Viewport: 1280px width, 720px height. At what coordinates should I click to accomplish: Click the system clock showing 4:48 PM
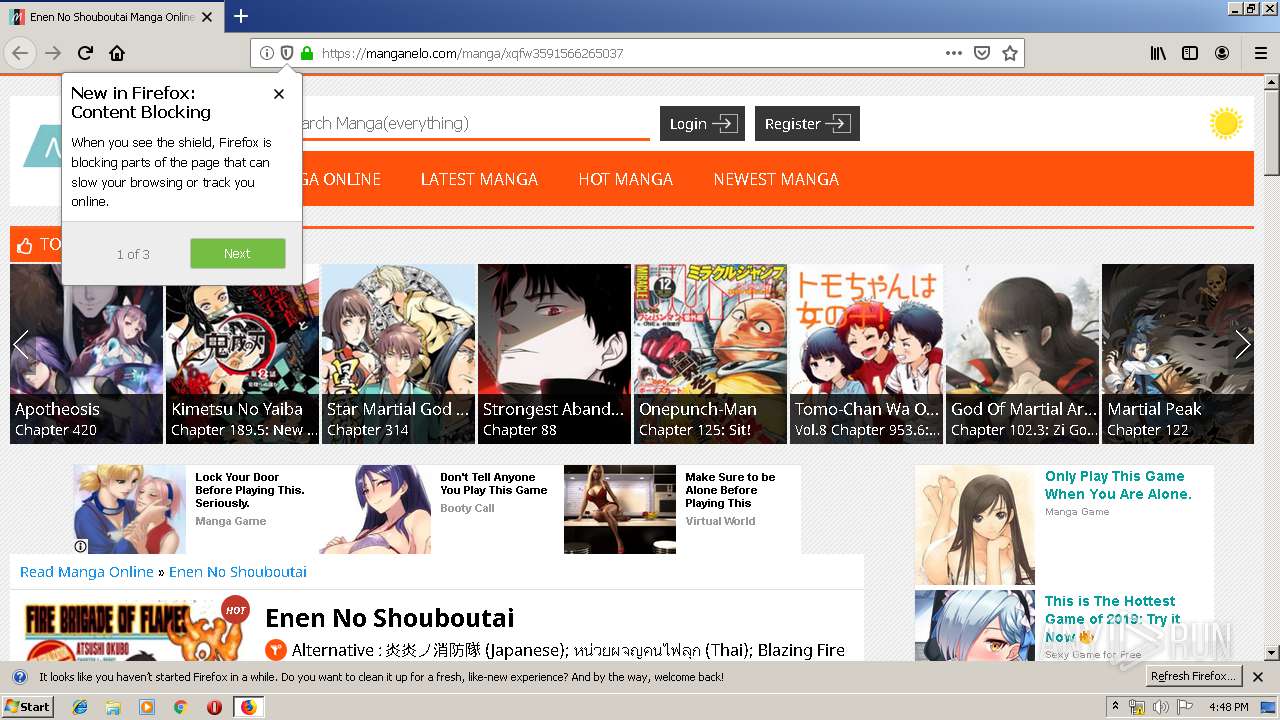[1228, 707]
